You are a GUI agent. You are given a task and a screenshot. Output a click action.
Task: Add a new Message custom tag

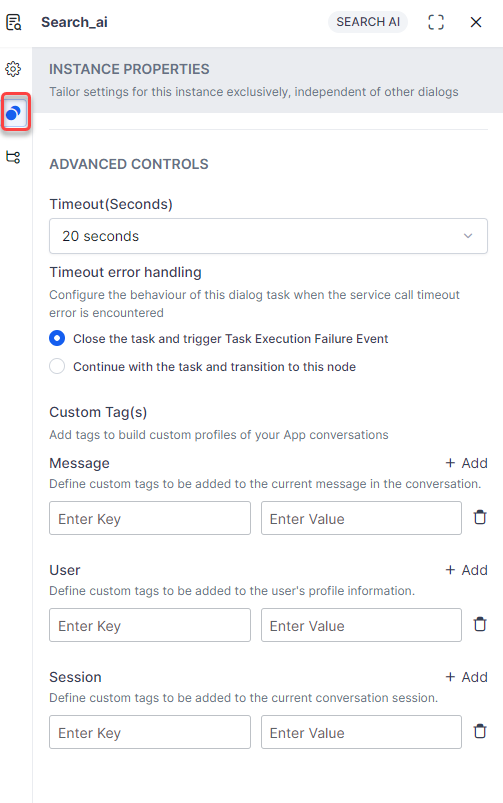(467, 463)
